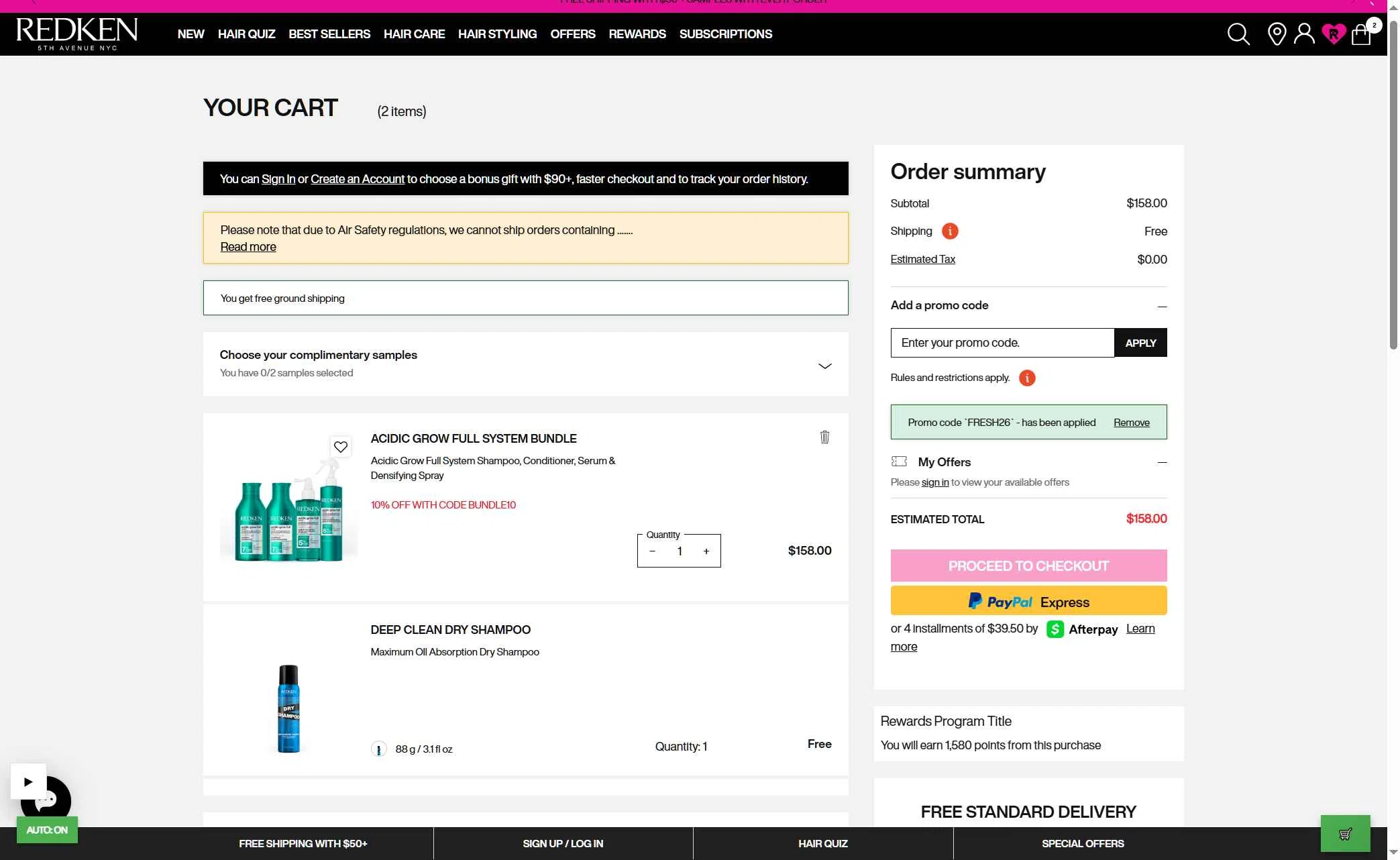Click the pink rewards heart icon
Viewport: 1400px width, 860px height.
click(1333, 34)
